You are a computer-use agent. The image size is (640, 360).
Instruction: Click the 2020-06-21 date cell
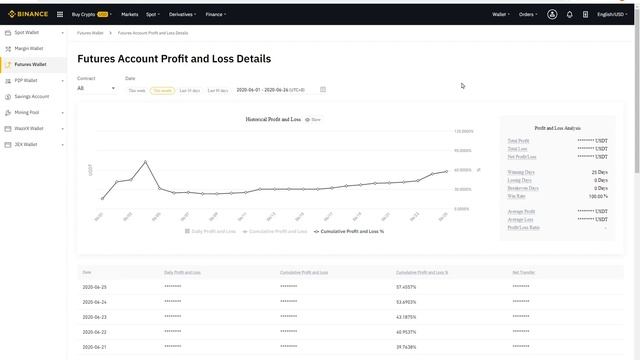[x=94, y=347]
